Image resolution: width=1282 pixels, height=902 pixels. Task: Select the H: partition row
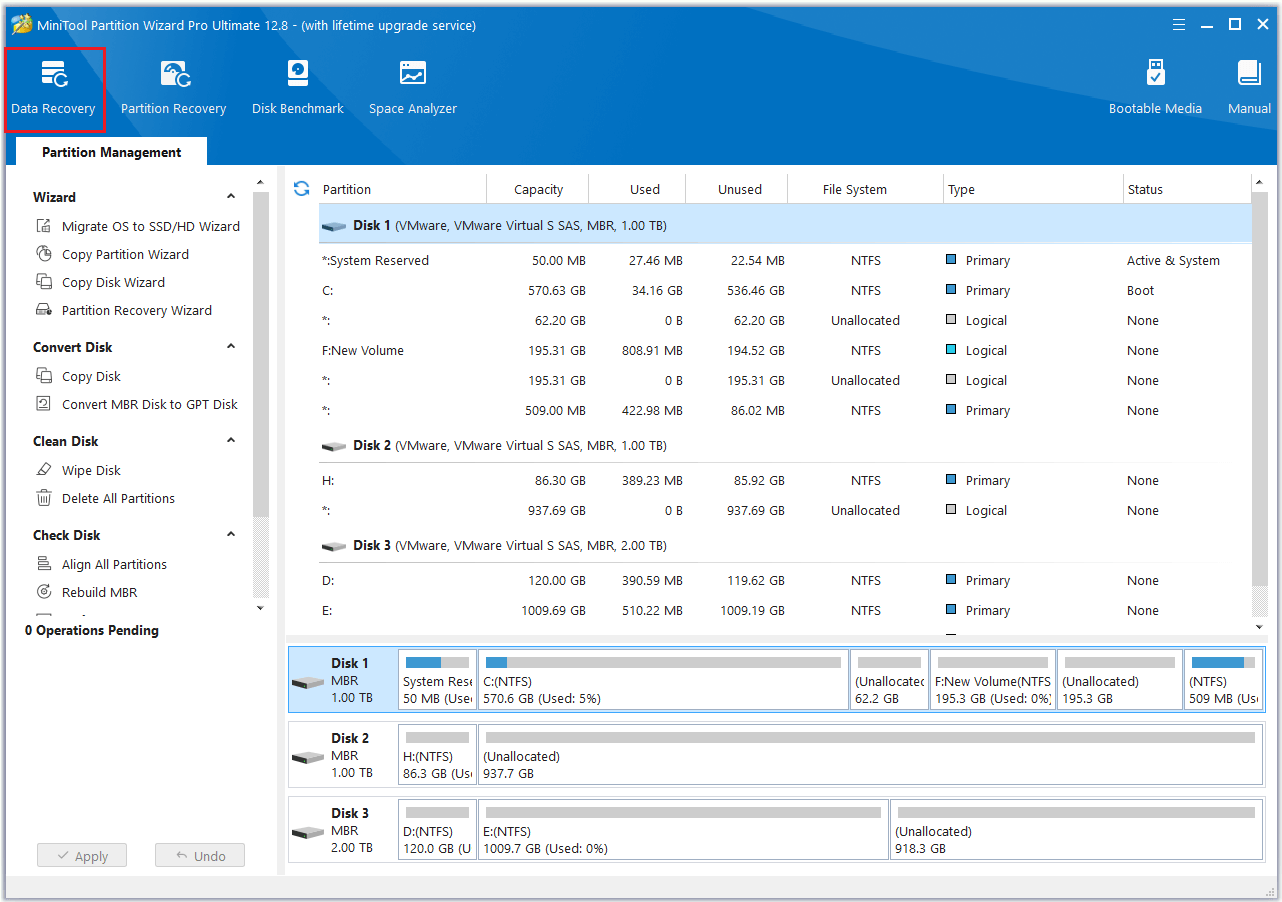click(x=785, y=480)
